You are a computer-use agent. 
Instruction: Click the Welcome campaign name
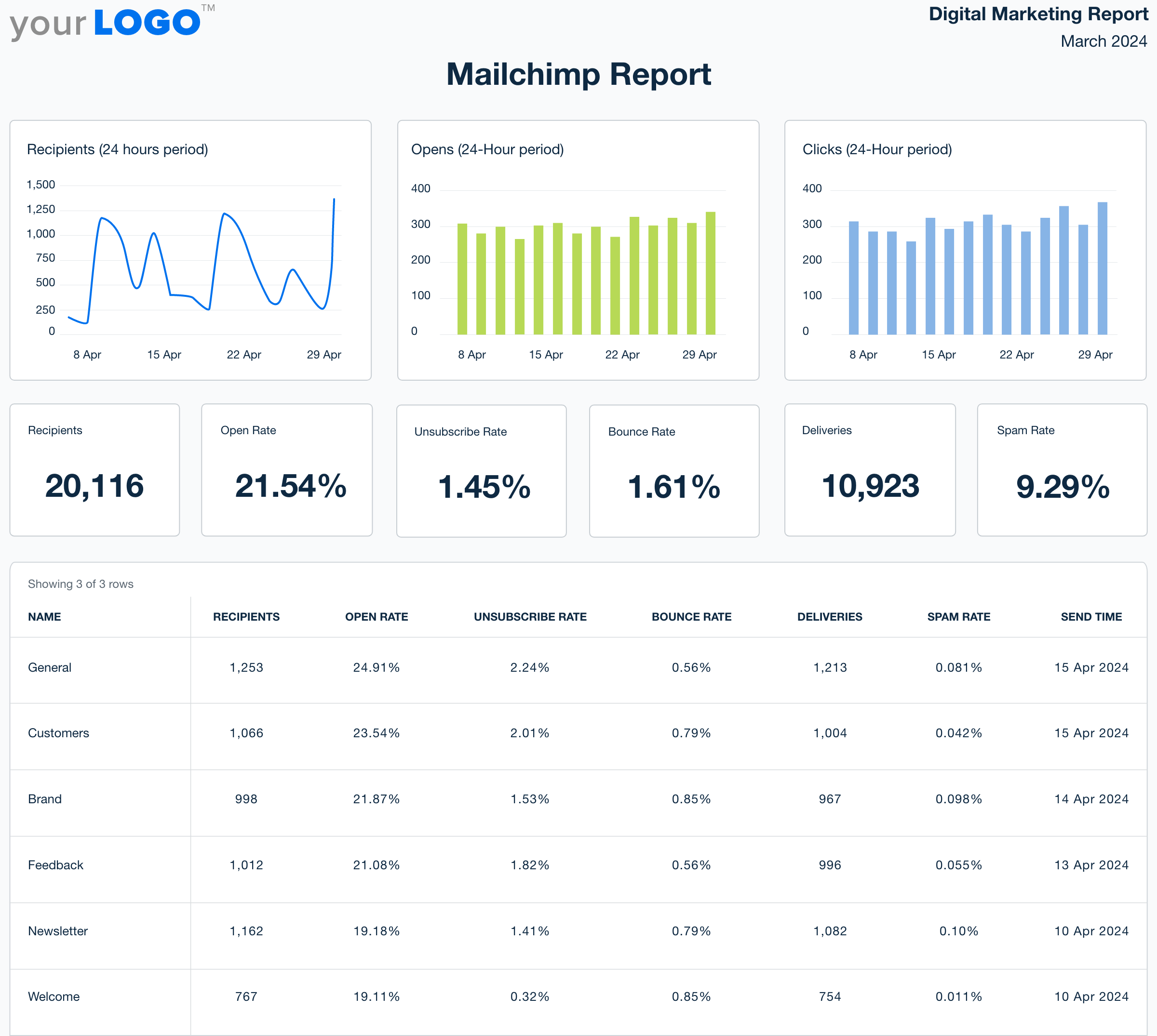pyautogui.click(x=54, y=996)
